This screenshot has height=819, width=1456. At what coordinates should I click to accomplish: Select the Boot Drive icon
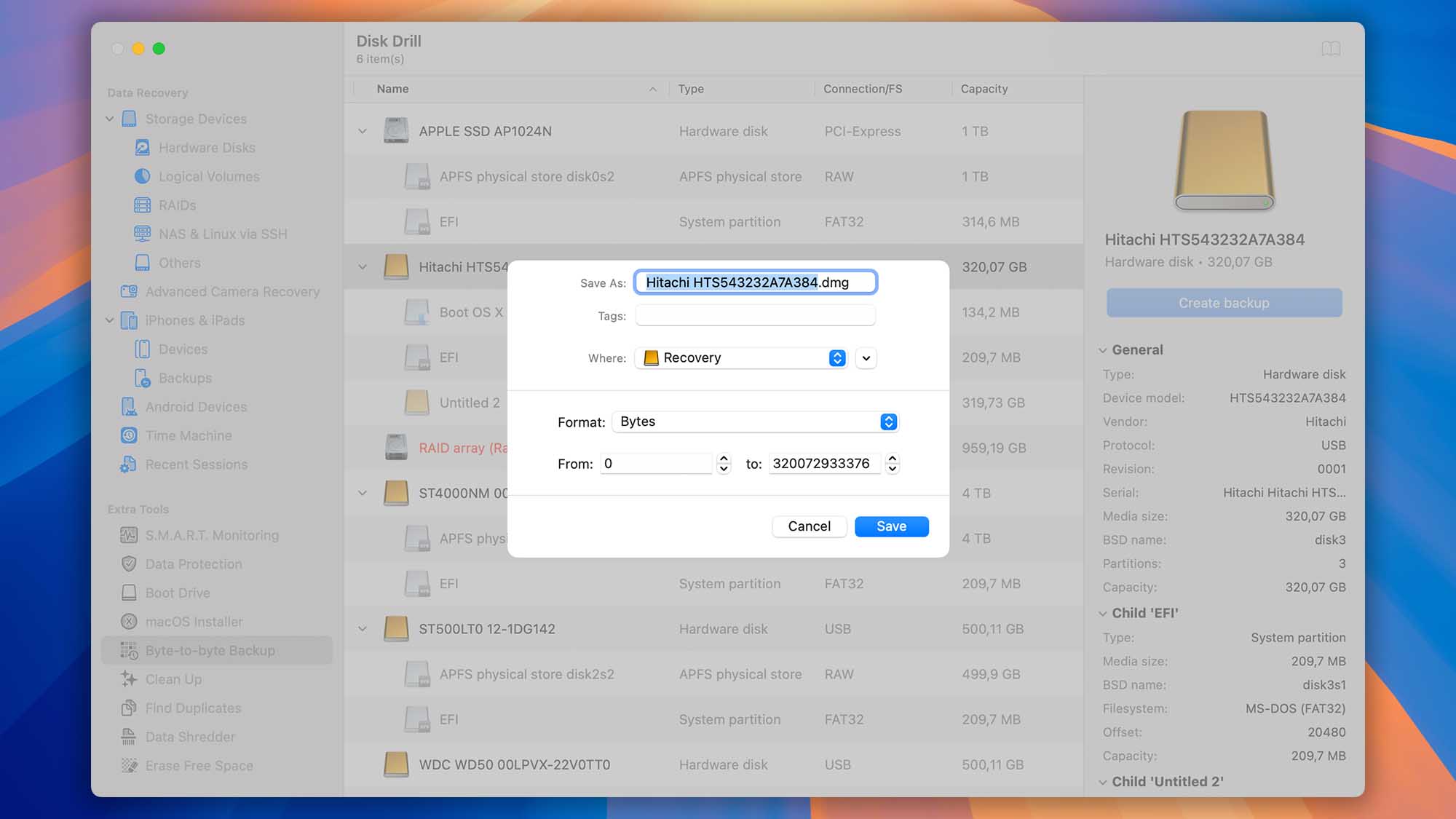129,593
